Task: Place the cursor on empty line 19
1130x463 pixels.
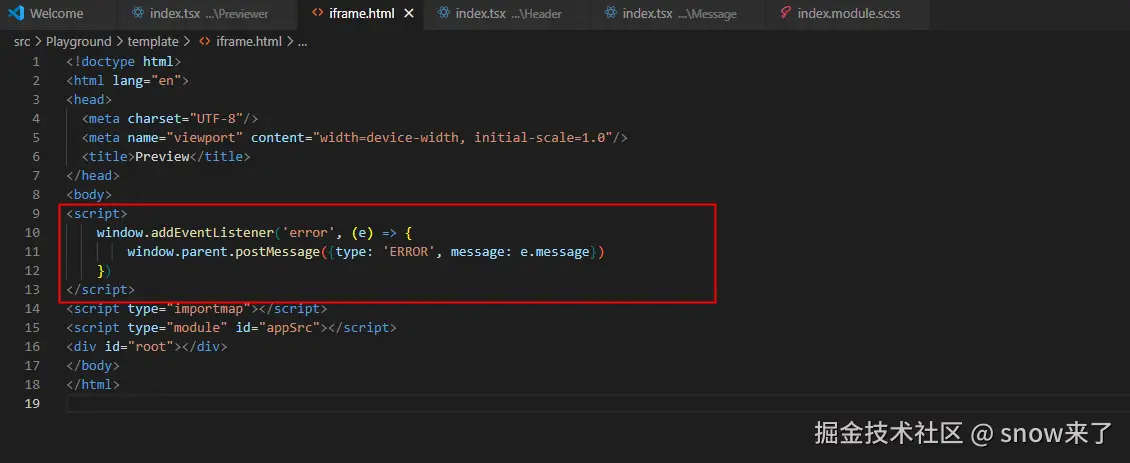Action: (597, 404)
